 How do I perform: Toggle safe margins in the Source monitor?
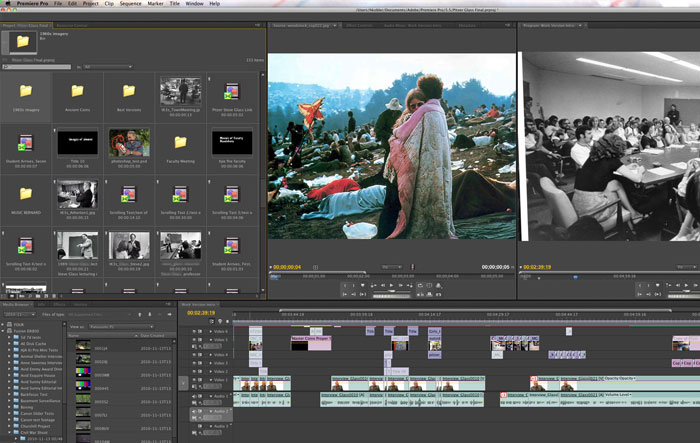click(429, 285)
